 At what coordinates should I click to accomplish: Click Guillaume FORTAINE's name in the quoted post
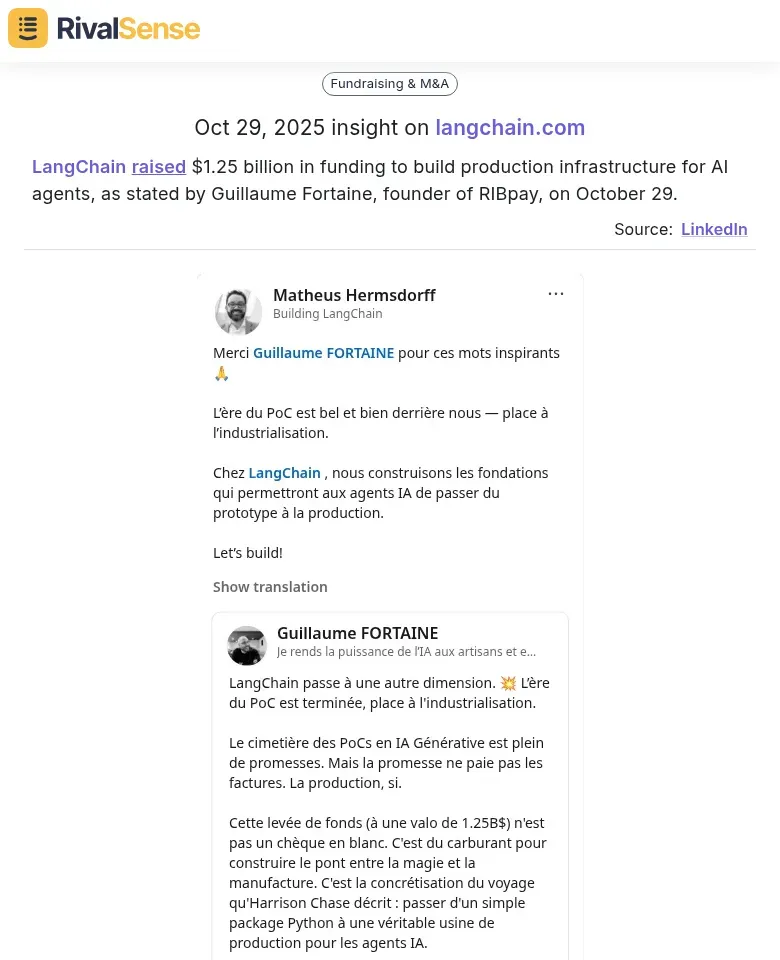point(357,633)
